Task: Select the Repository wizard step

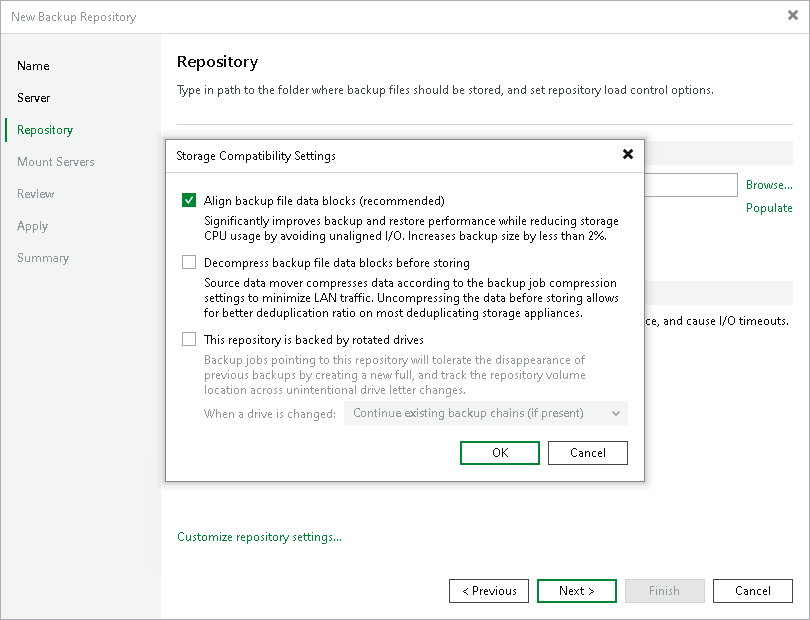Action: [x=45, y=130]
